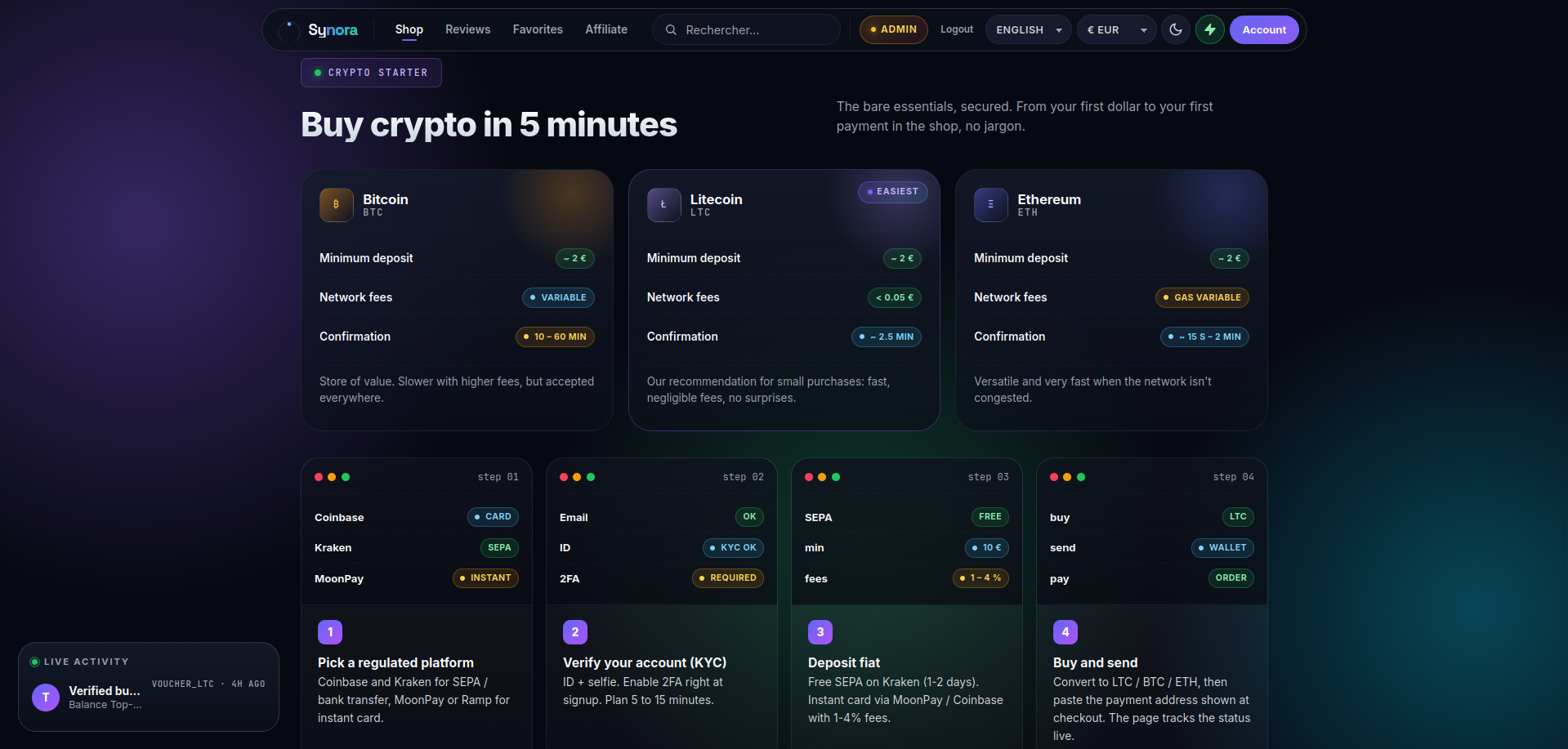Click 'step 01' label
The image size is (1568, 749).
pyautogui.click(x=498, y=477)
